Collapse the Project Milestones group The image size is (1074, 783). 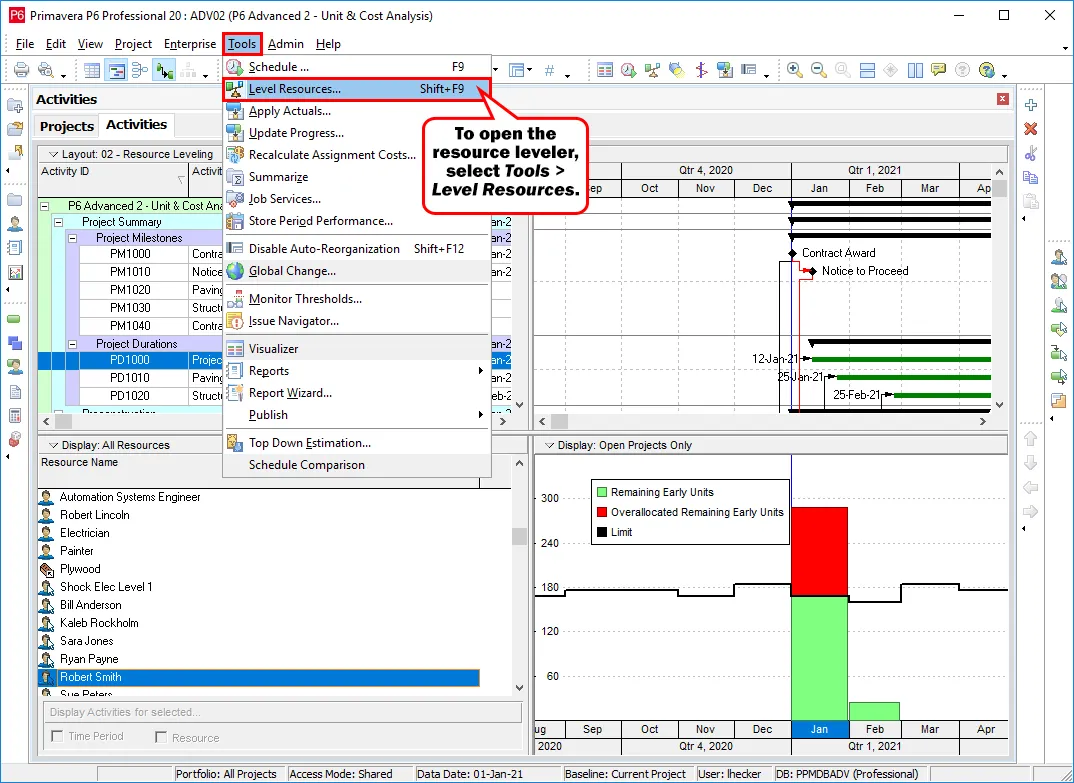coord(72,239)
